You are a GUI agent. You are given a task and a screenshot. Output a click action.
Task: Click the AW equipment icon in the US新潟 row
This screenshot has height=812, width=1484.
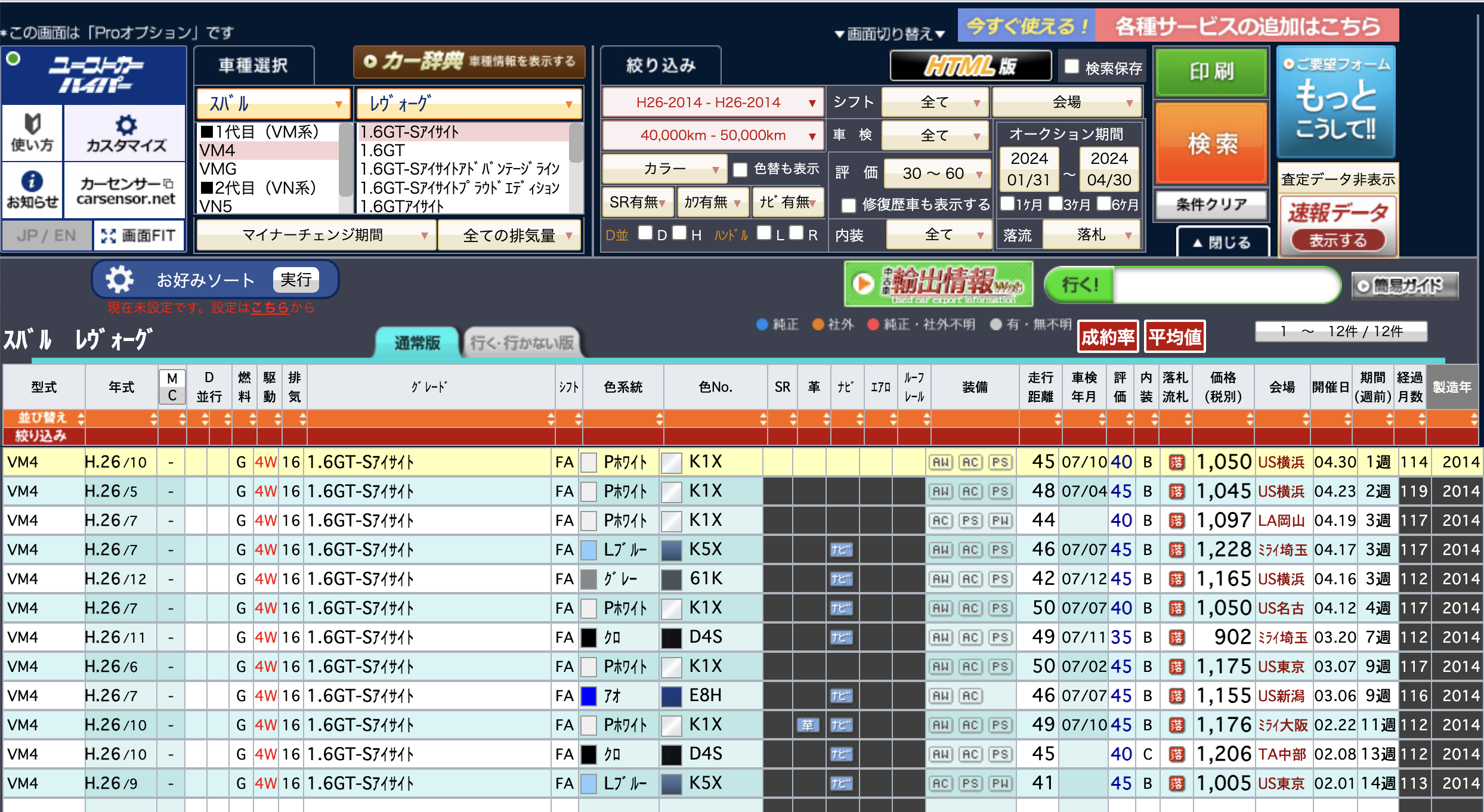pos(941,696)
